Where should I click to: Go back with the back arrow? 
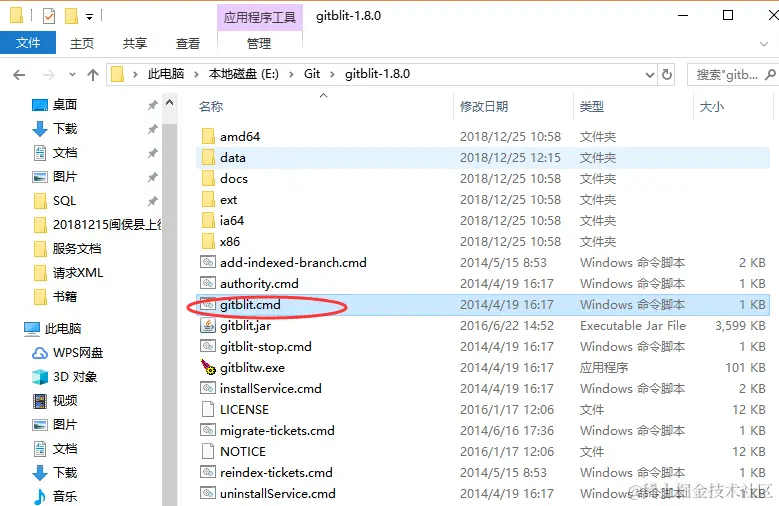tap(19, 75)
